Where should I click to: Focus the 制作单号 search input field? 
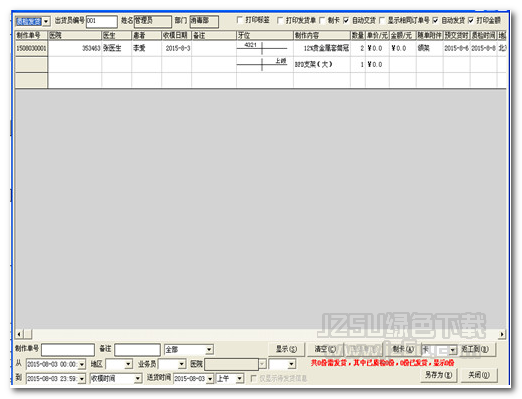click(x=68, y=350)
